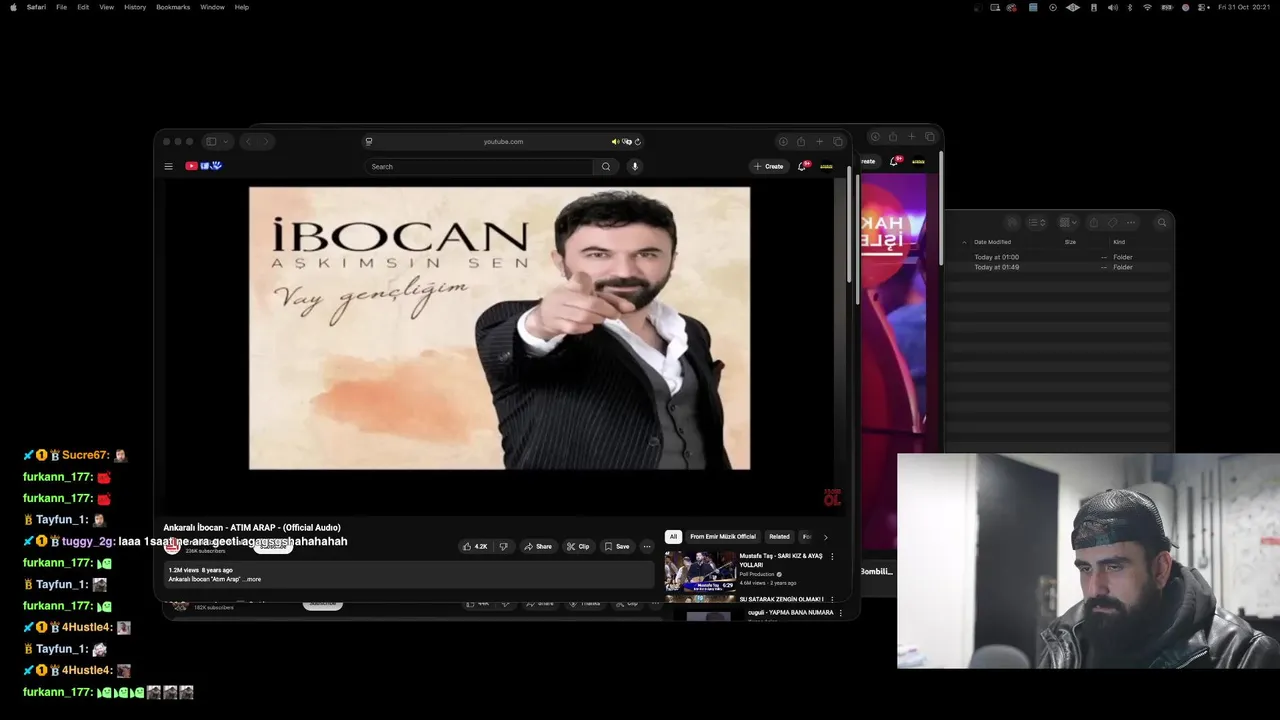Open AirDrop button in Finder toolbar
Screen dimensions: 1280x720
pos(1012,223)
